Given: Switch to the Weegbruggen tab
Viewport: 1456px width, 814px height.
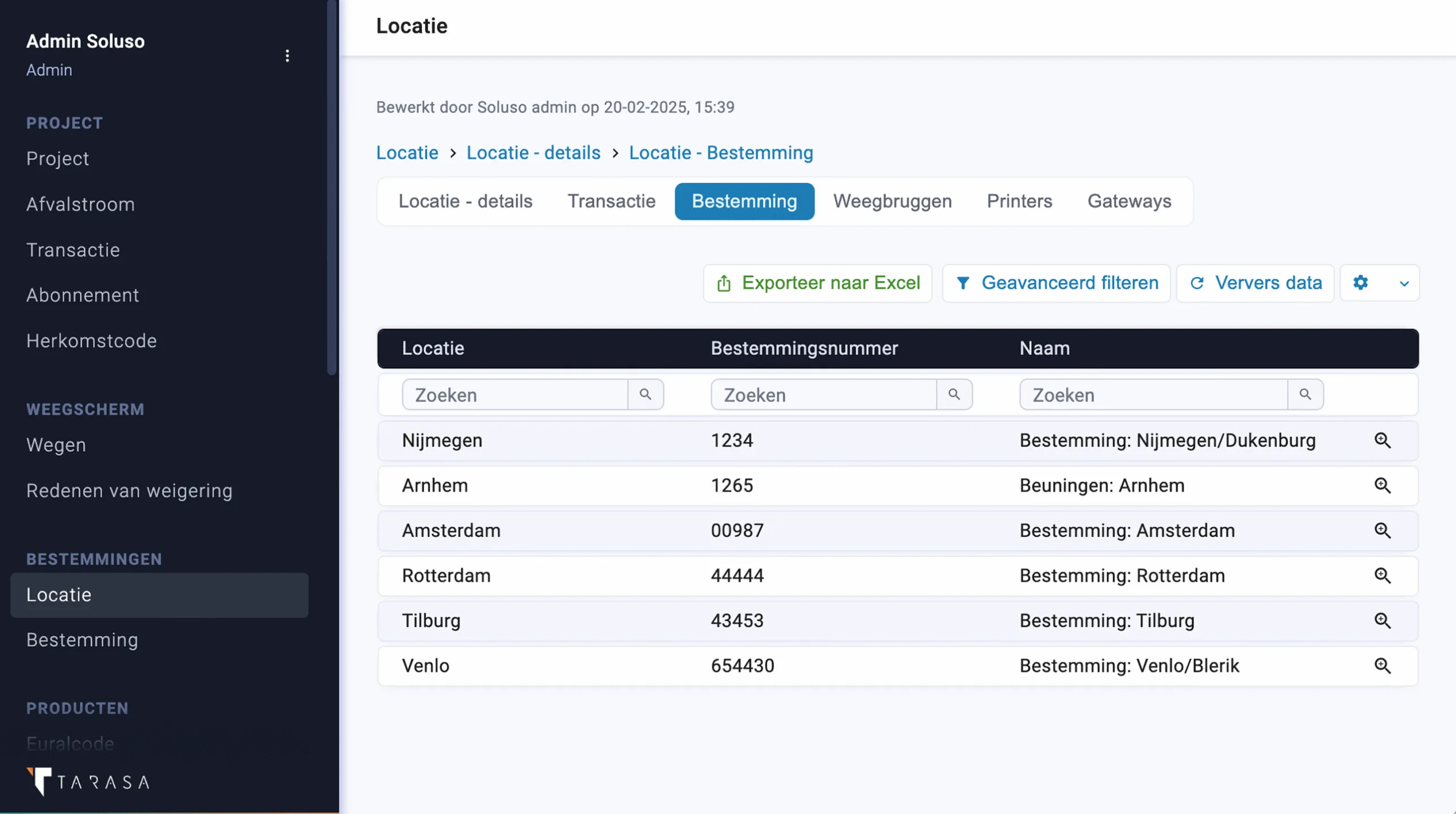Looking at the screenshot, I should [892, 201].
